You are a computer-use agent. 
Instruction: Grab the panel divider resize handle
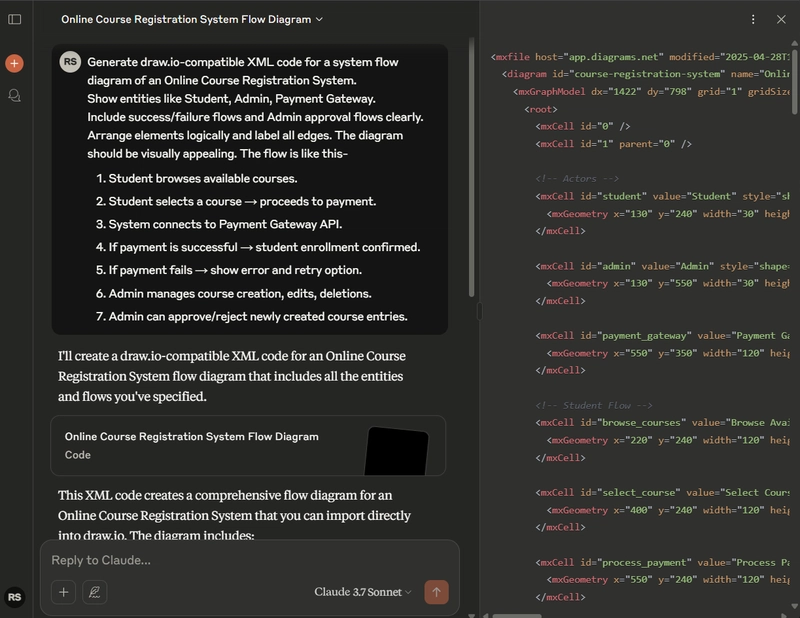click(479, 311)
